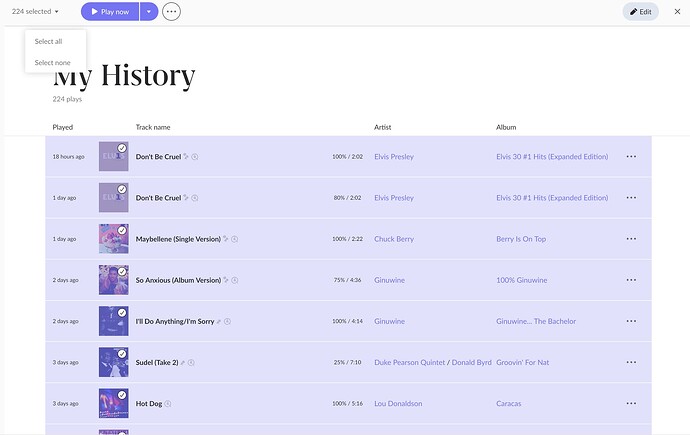Open the Berry Is On Top album

point(521,239)
